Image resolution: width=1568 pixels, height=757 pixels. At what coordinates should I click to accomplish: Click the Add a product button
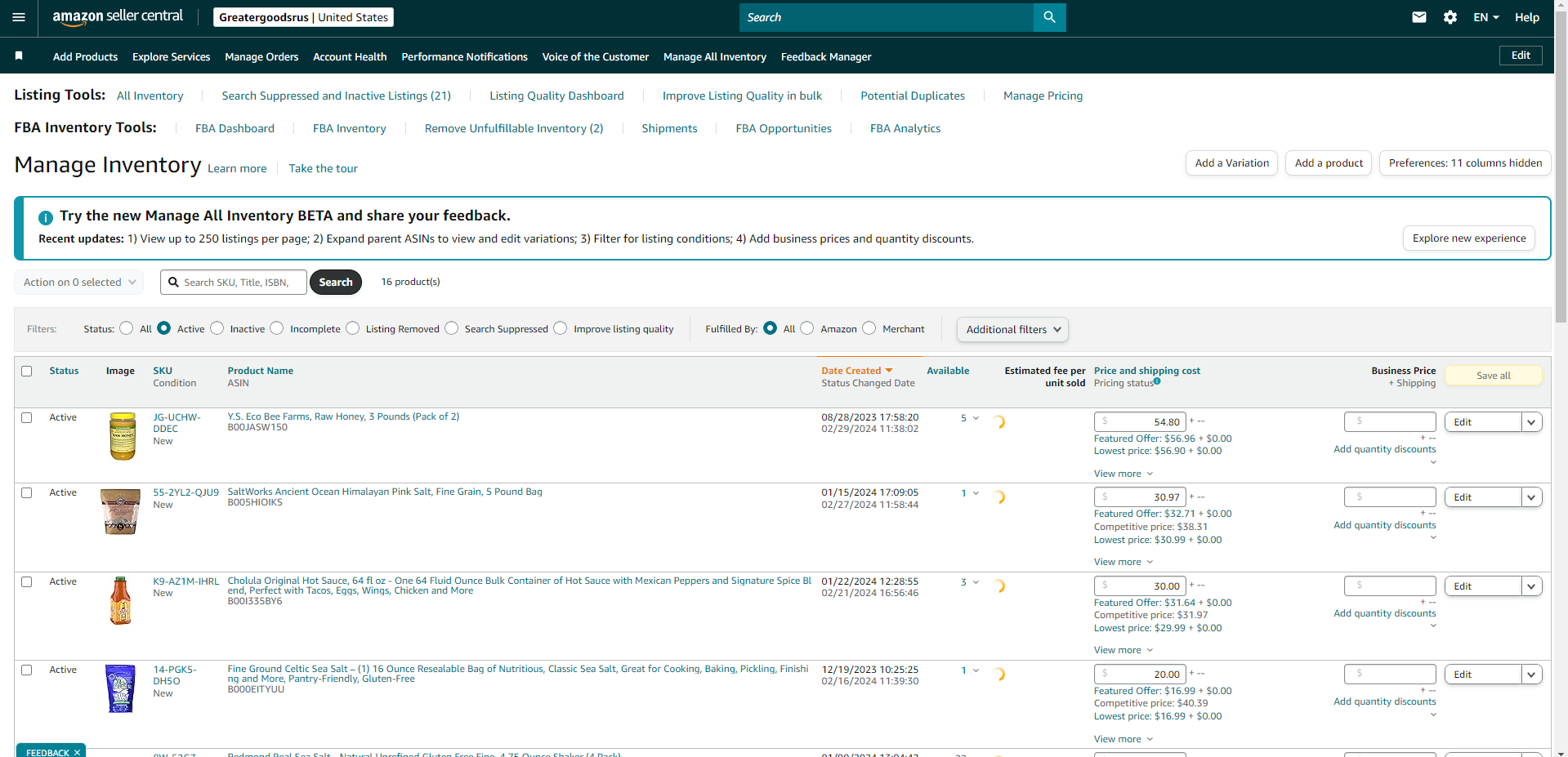[1329, 163]
